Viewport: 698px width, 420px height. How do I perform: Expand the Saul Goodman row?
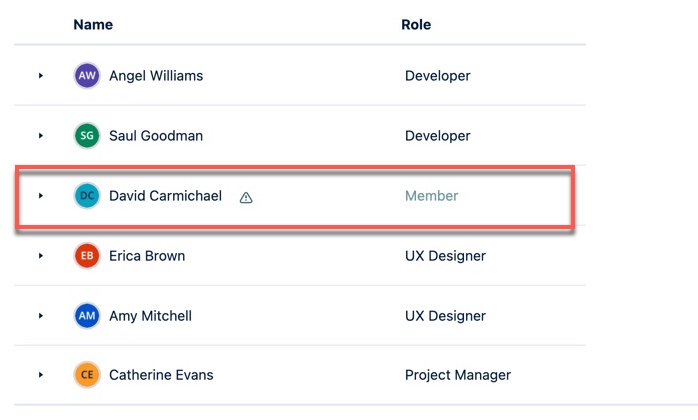41,136
